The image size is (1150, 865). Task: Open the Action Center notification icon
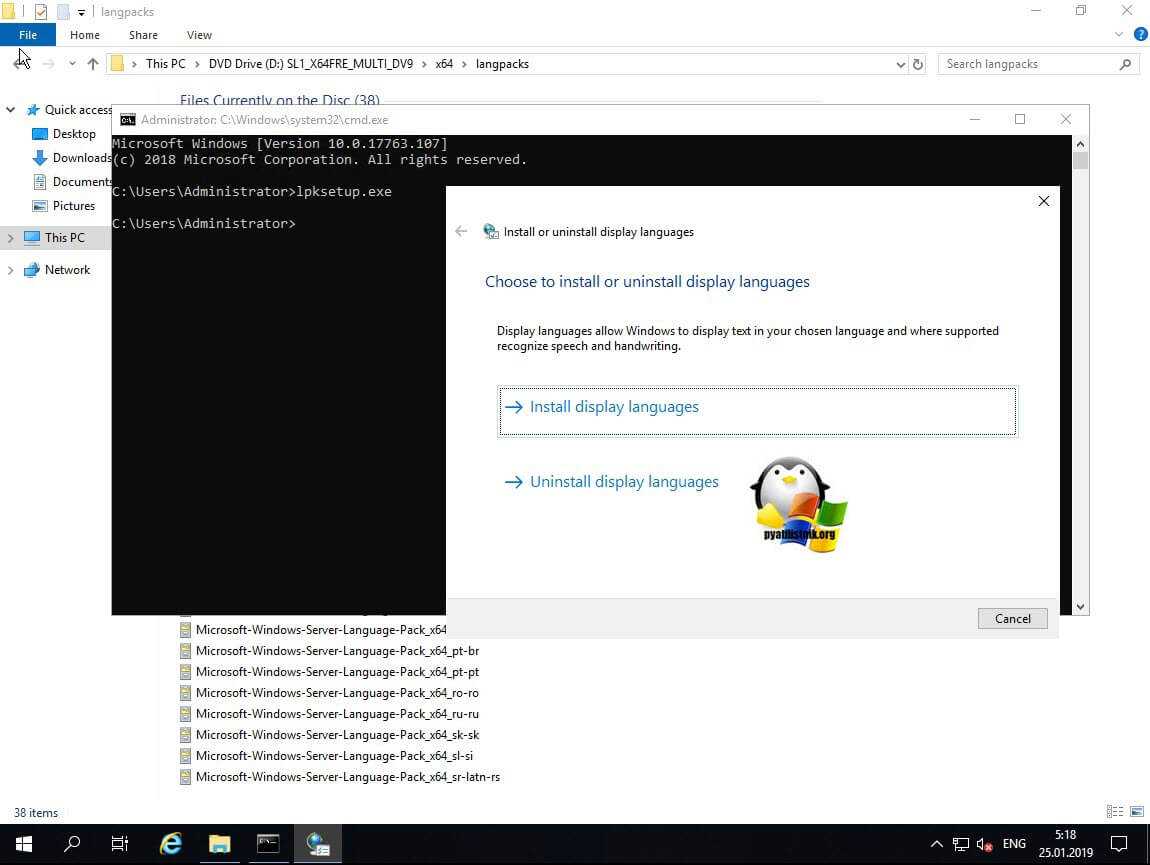coord(1119,843)
